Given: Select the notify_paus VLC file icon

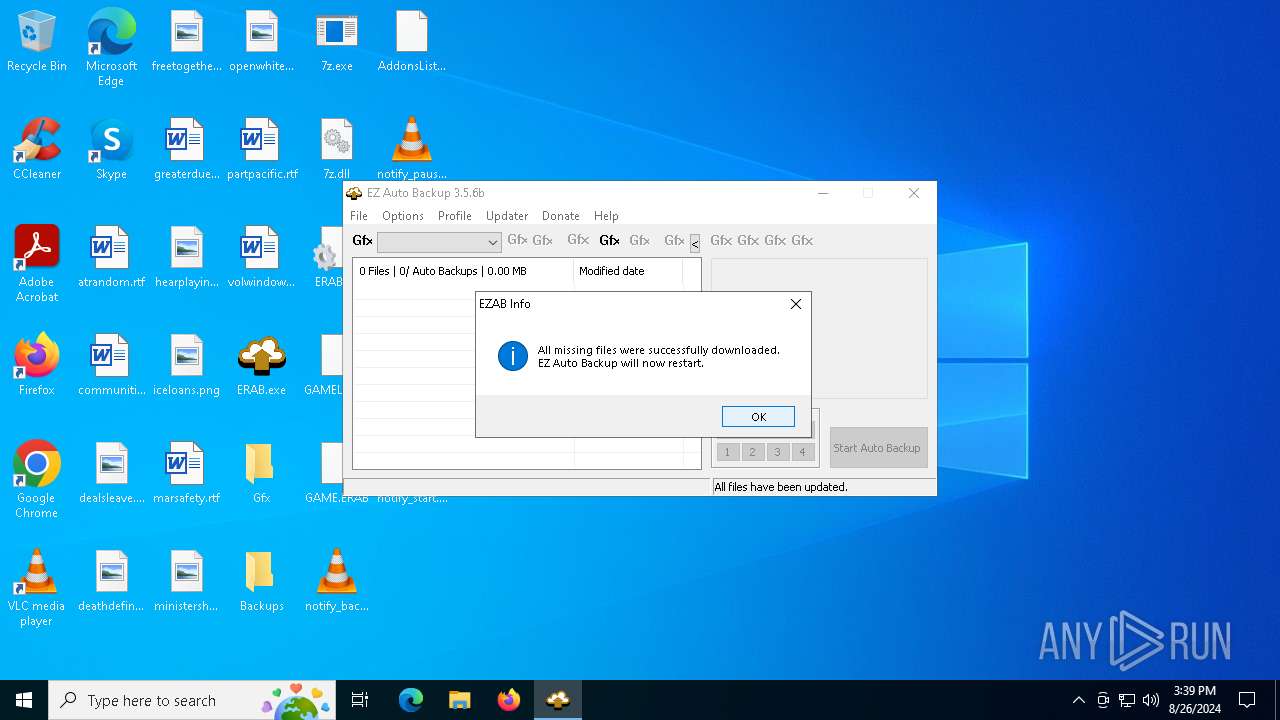Looking at the screenshot, I should (x=412, y=149).
